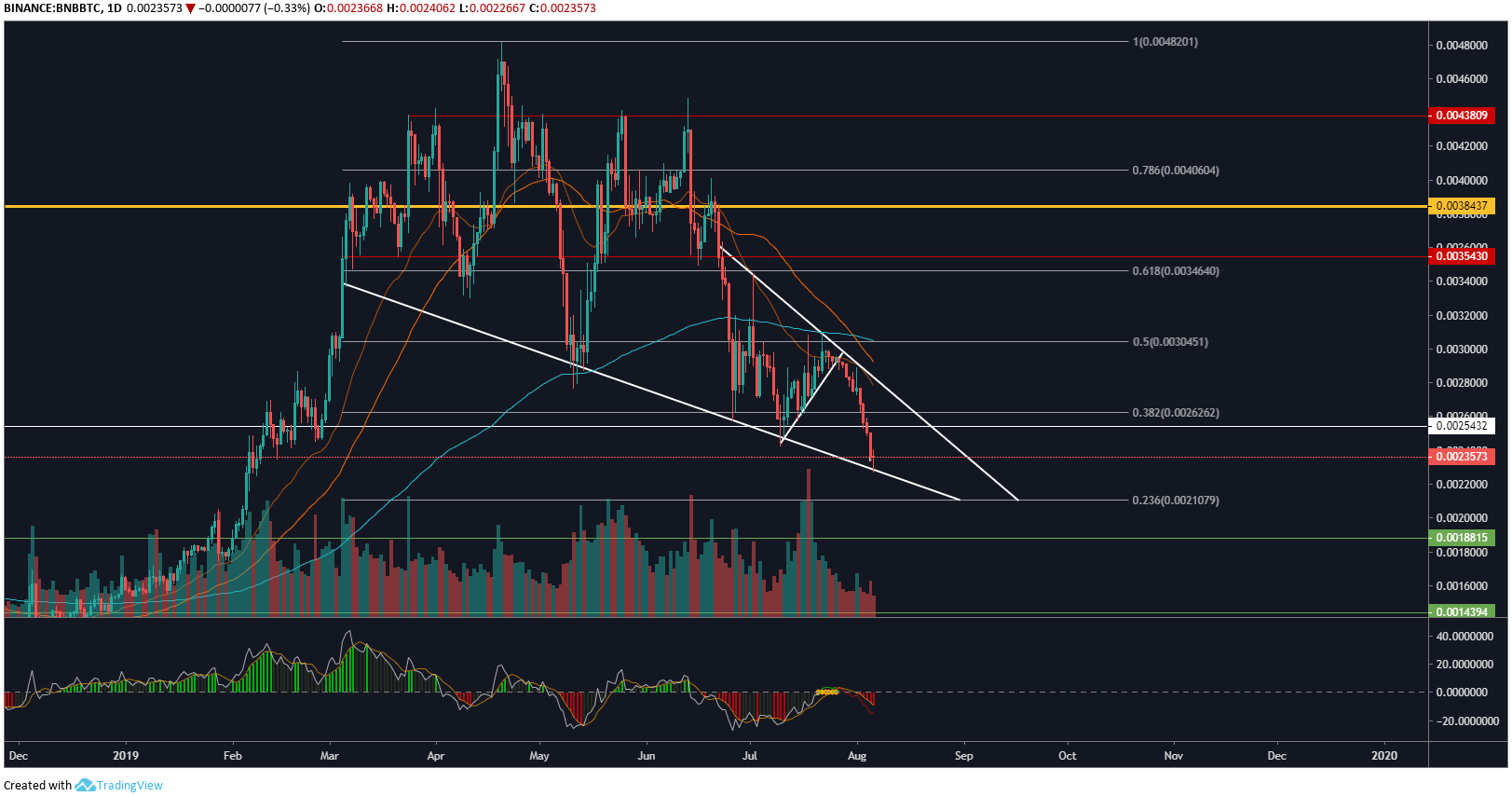The height and width of the screenshot is (796, 1512).
Task: Click the Mar date on time axis
Action: click(329, 756)
